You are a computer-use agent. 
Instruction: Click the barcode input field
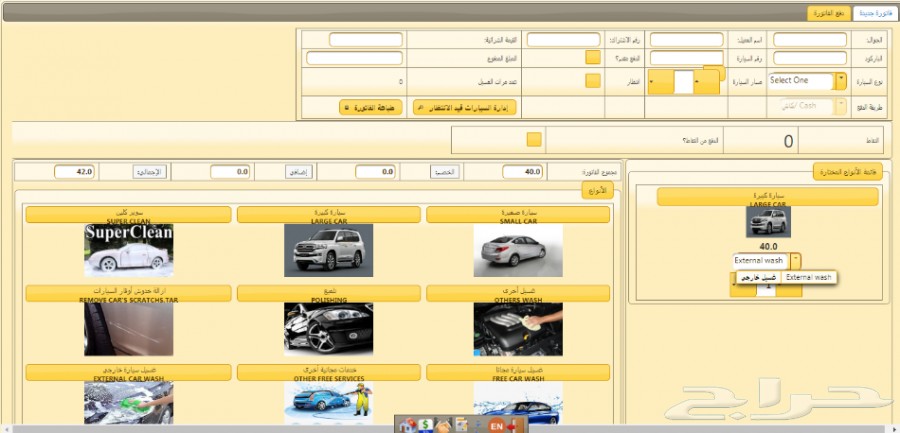[x=810, y=58]
